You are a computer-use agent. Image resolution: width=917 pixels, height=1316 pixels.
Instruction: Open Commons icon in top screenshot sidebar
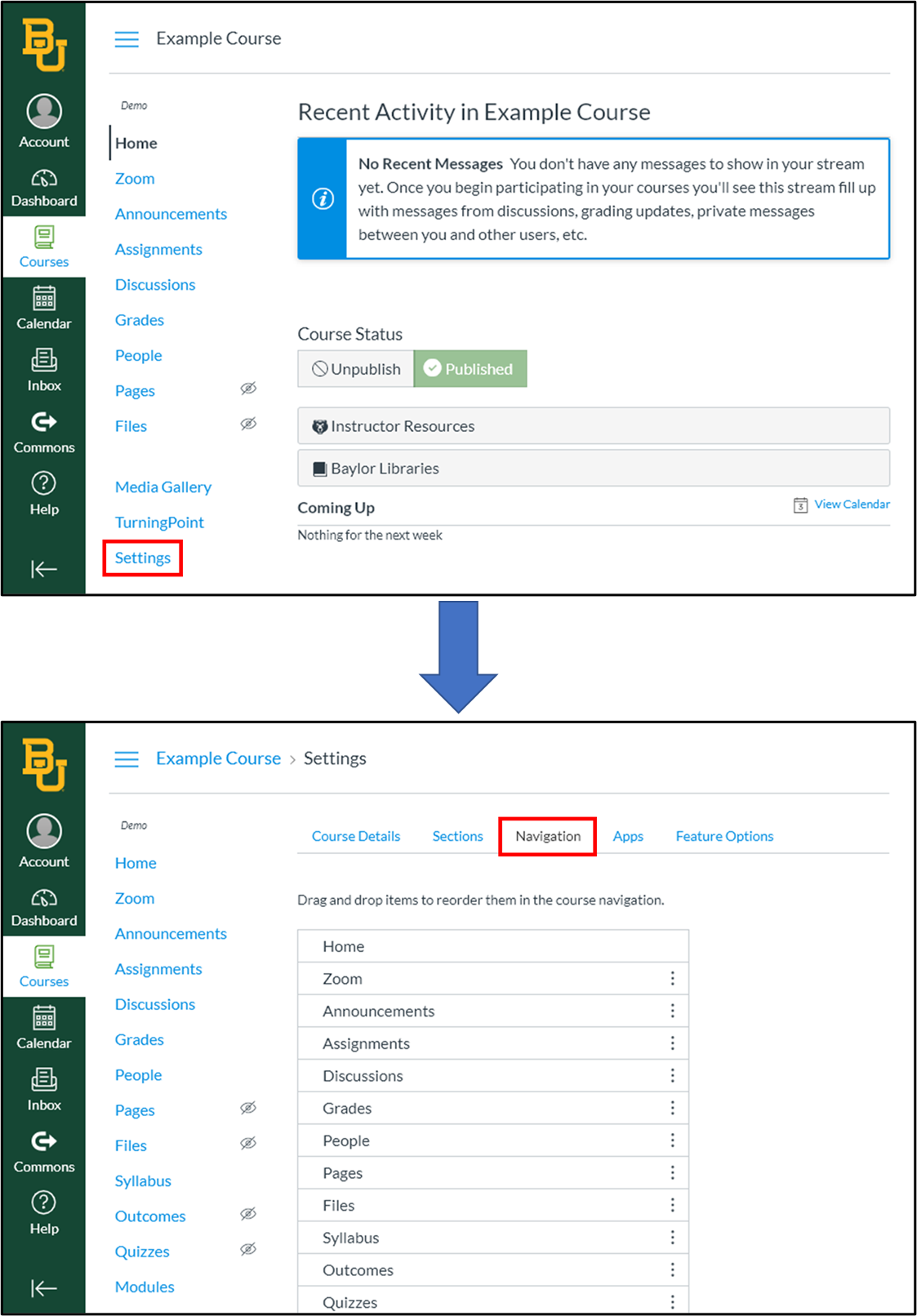tap(44, 421)
